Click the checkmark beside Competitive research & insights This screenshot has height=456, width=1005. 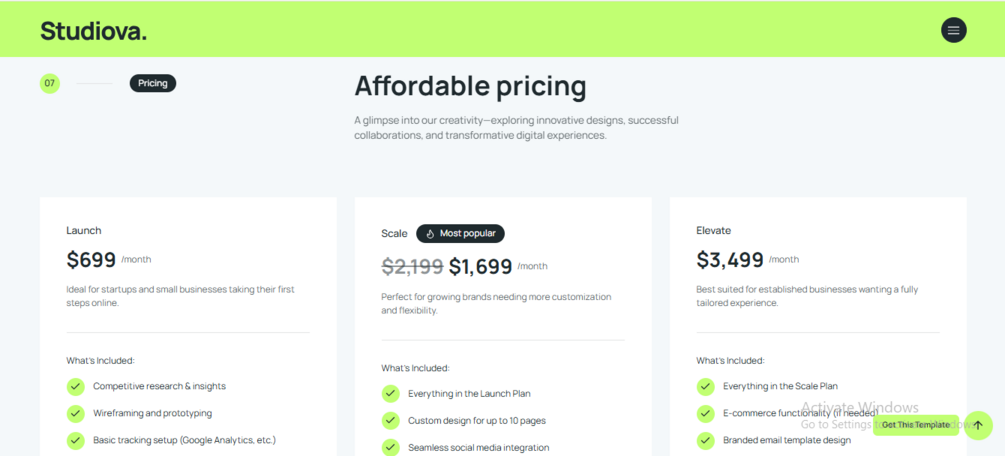(x=75, y=386)
